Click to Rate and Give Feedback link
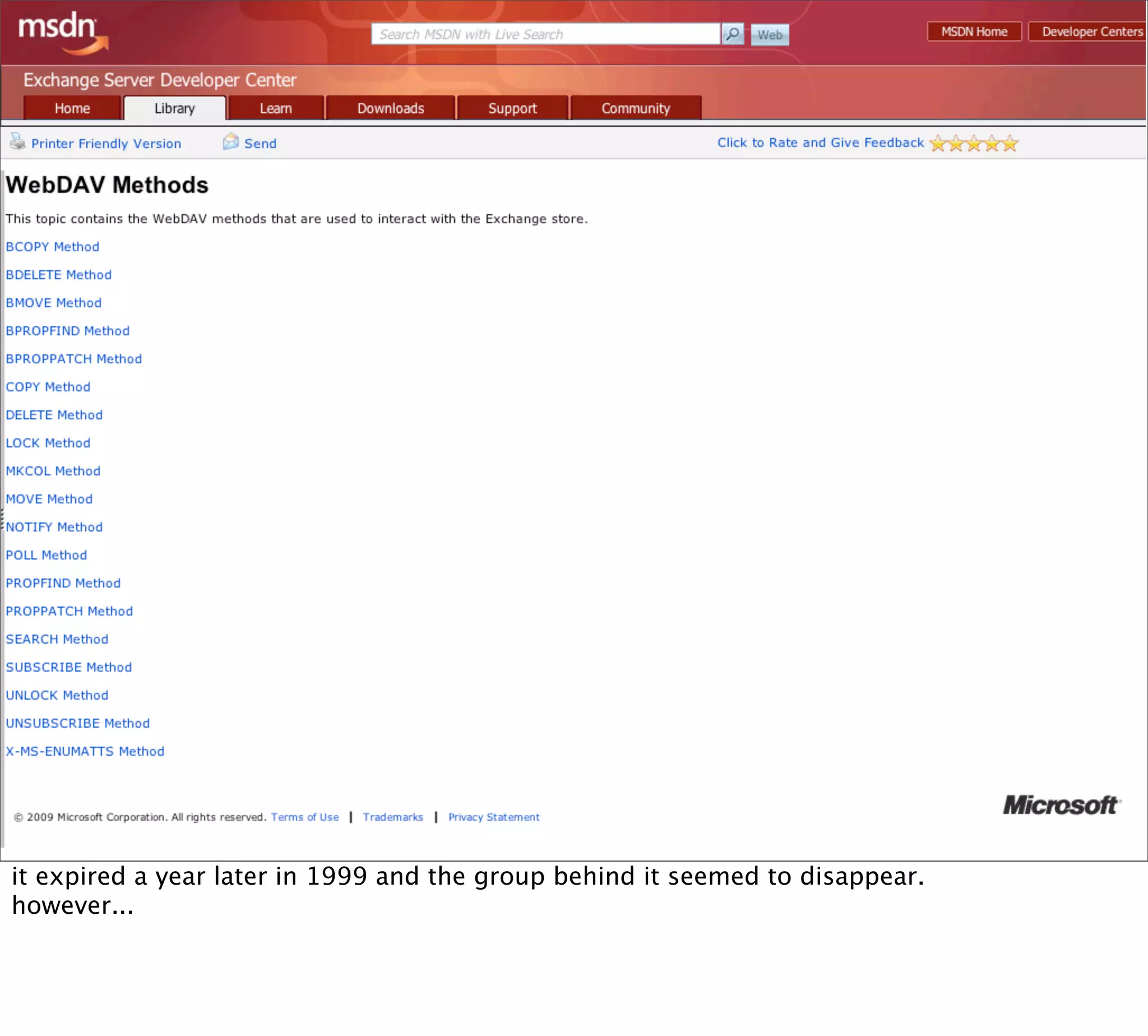Screen dimensions: 1148x1036 click(x=820, y=143)
